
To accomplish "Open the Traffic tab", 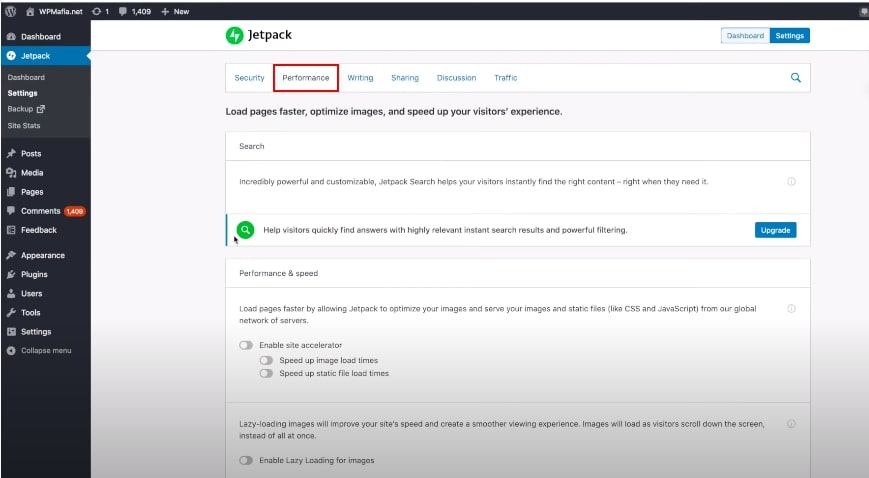I will (x=505, y=78).
